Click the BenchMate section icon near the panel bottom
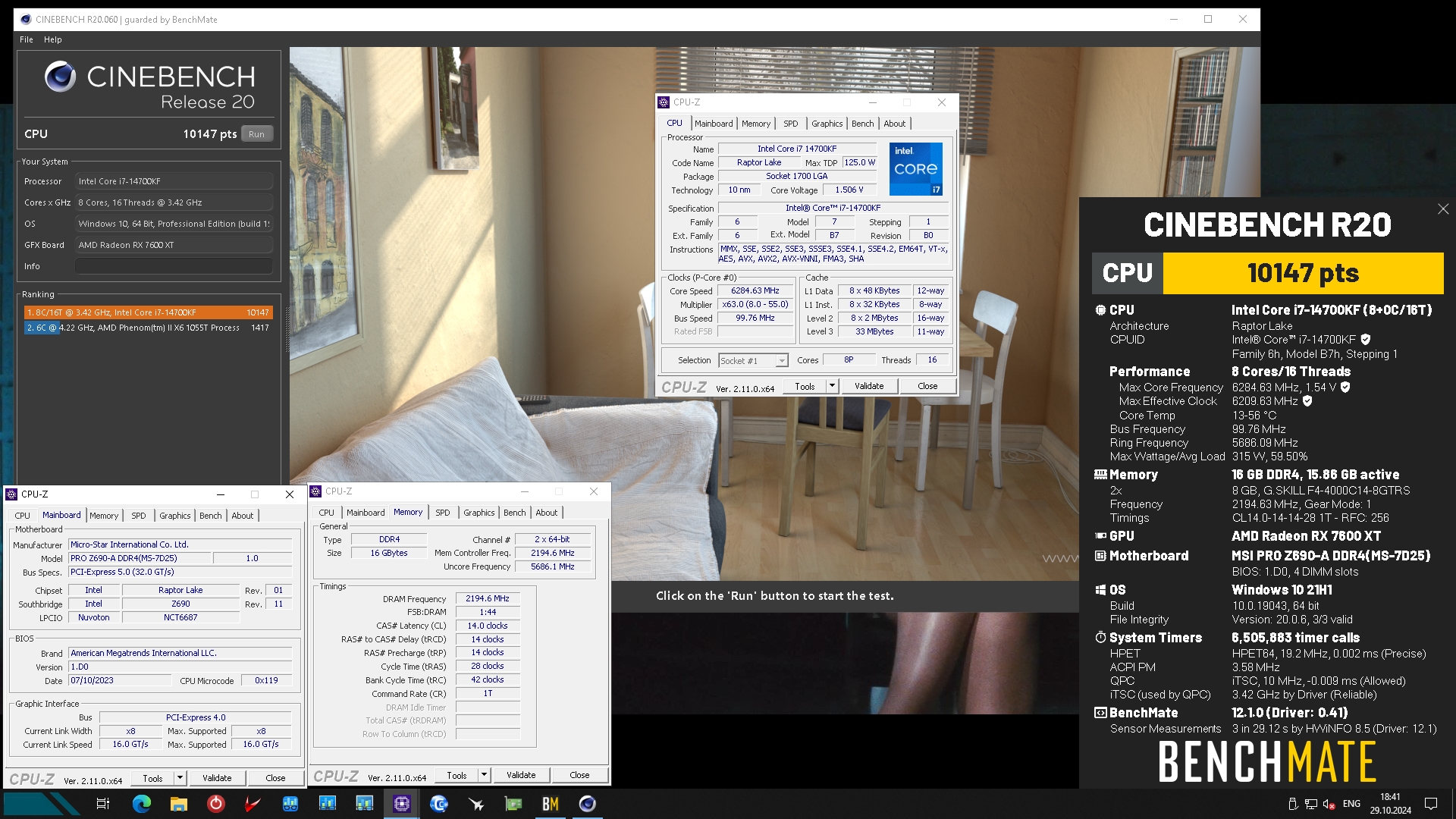1456x819 pixels. coord(1100,713)
